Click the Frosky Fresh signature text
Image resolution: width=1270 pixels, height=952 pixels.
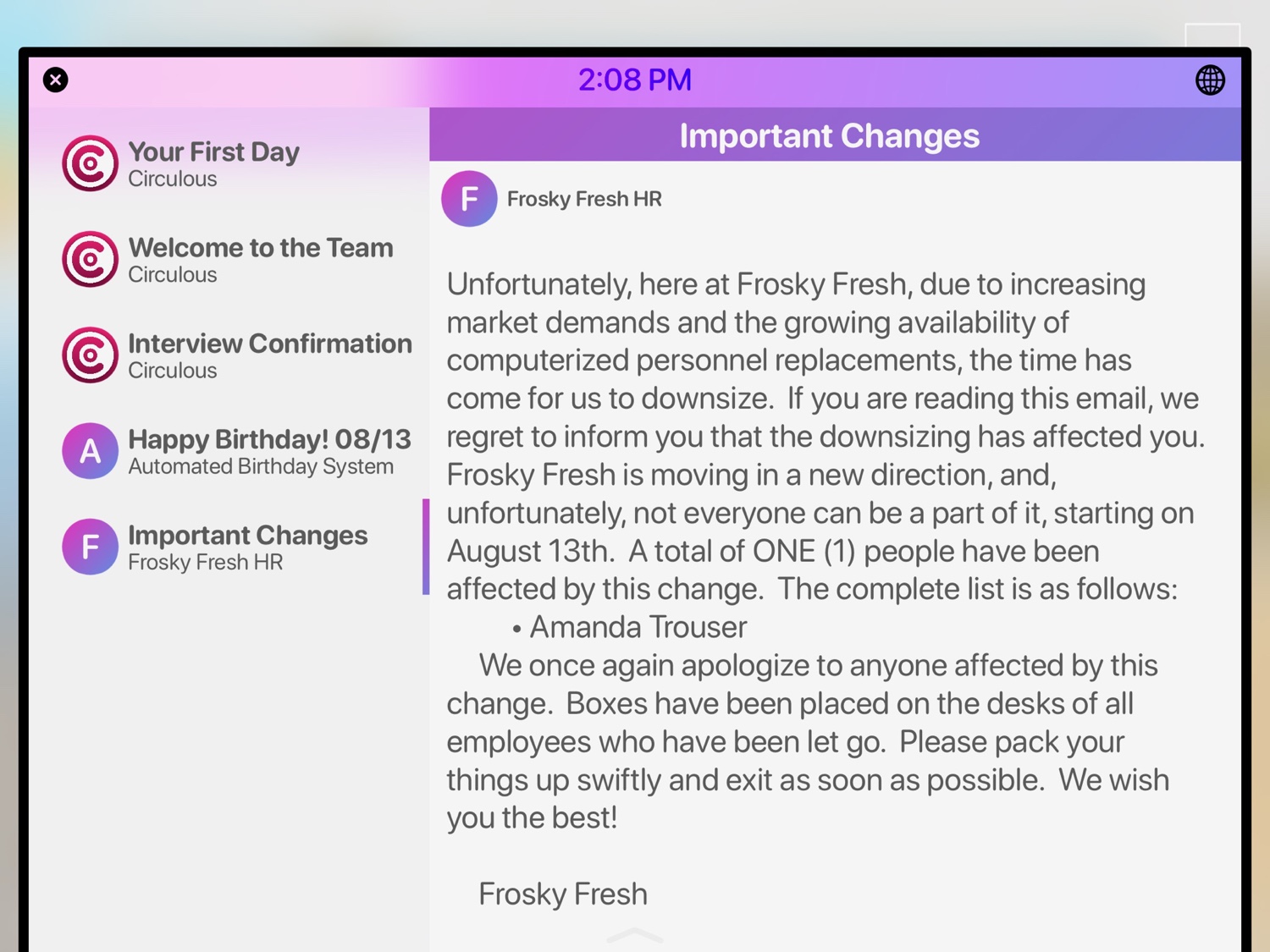(x=563, y=894)
